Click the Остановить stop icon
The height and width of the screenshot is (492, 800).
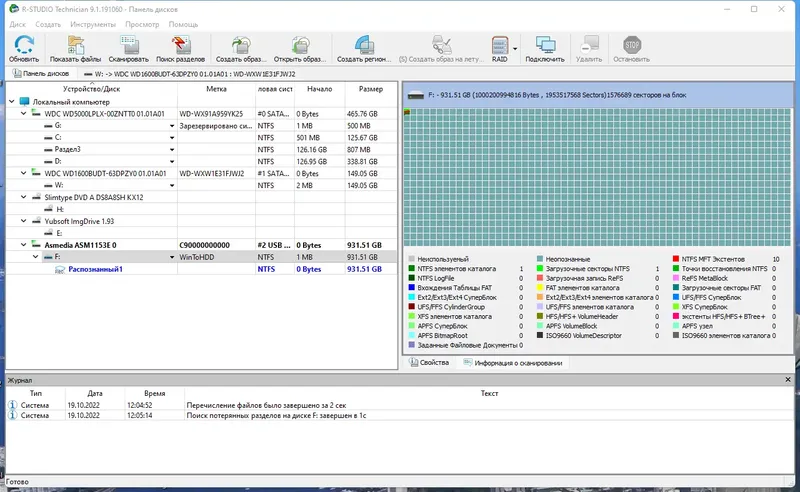pyautogui.click(x=632, y=45)
